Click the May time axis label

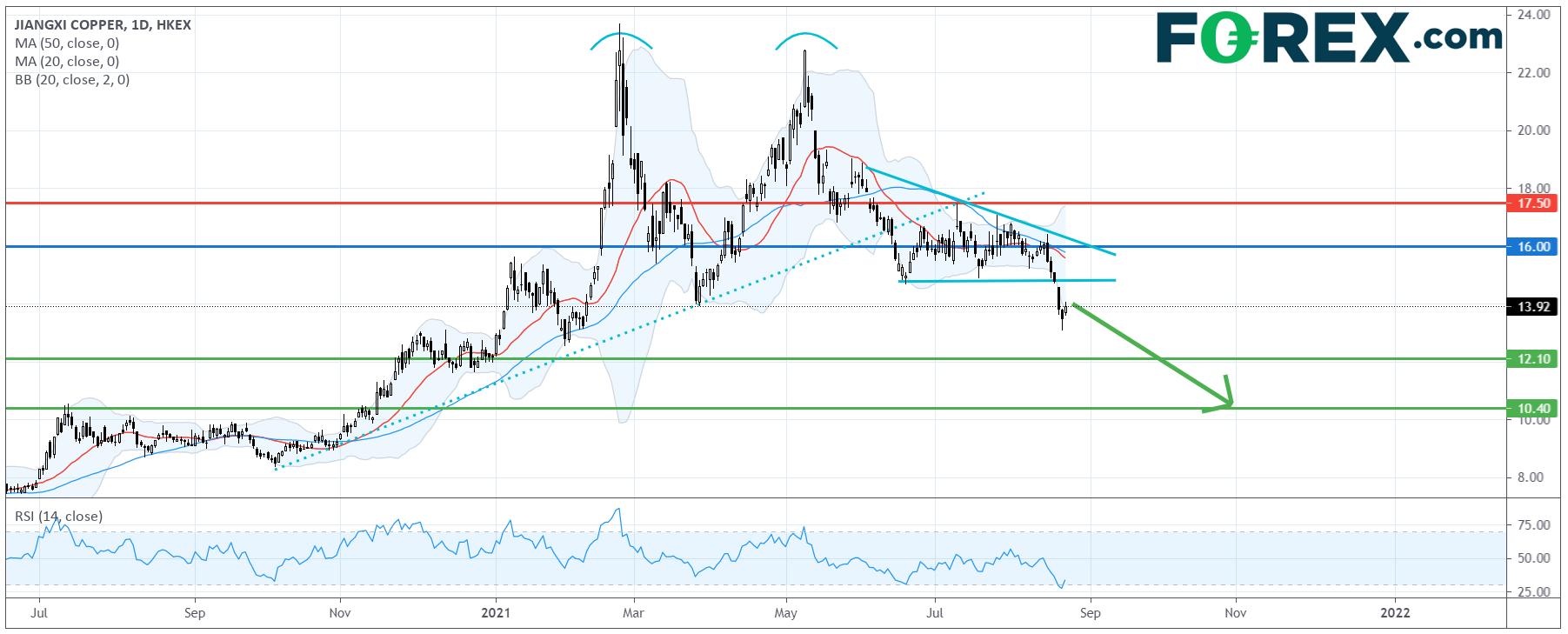(786, 612)
